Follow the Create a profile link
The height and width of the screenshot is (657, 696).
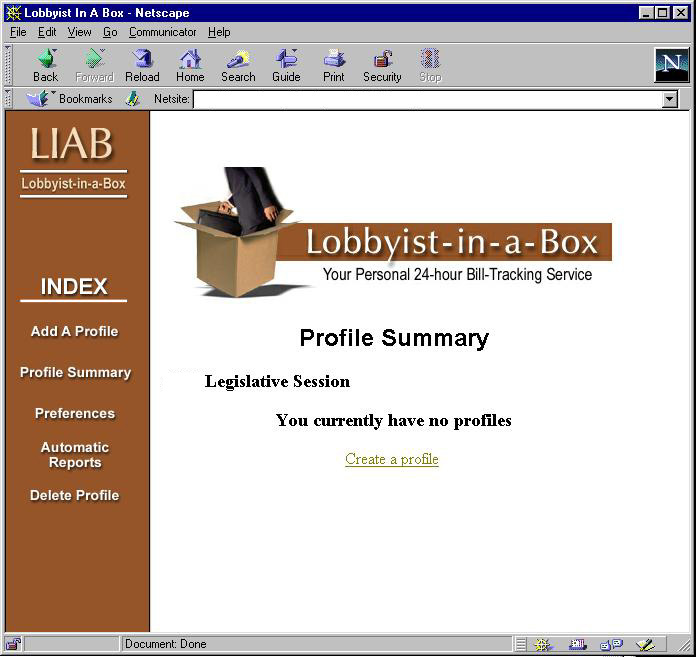(x=392, y=459)
